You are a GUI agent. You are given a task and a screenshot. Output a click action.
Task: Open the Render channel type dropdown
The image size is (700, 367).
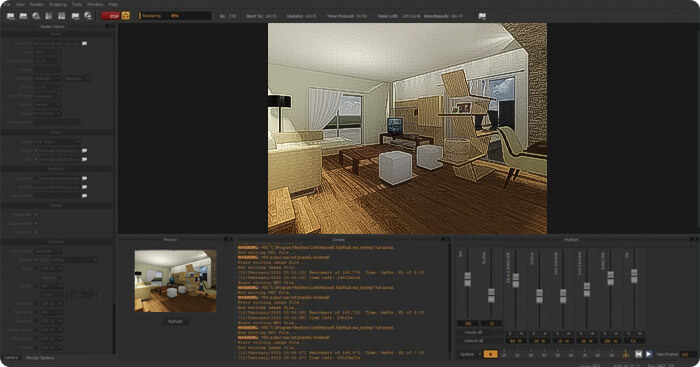pos(74,259)
